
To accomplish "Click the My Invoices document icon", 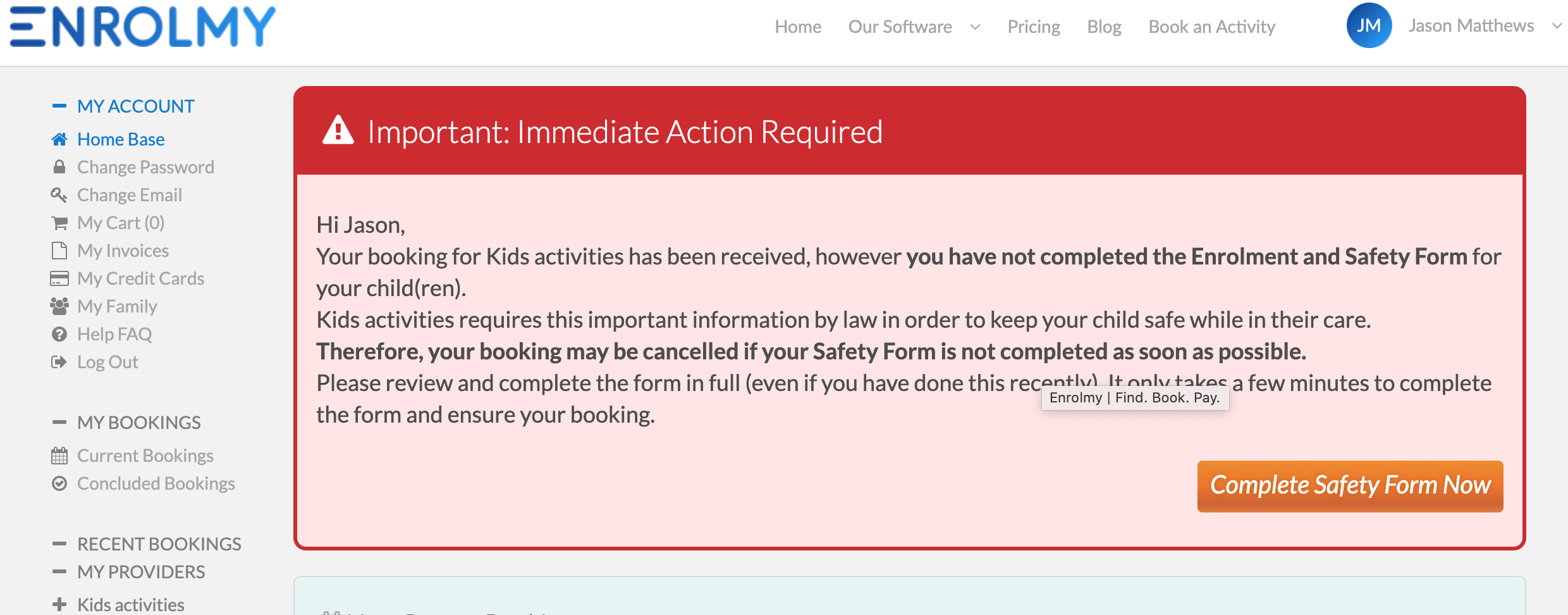I will click(59, 251).
